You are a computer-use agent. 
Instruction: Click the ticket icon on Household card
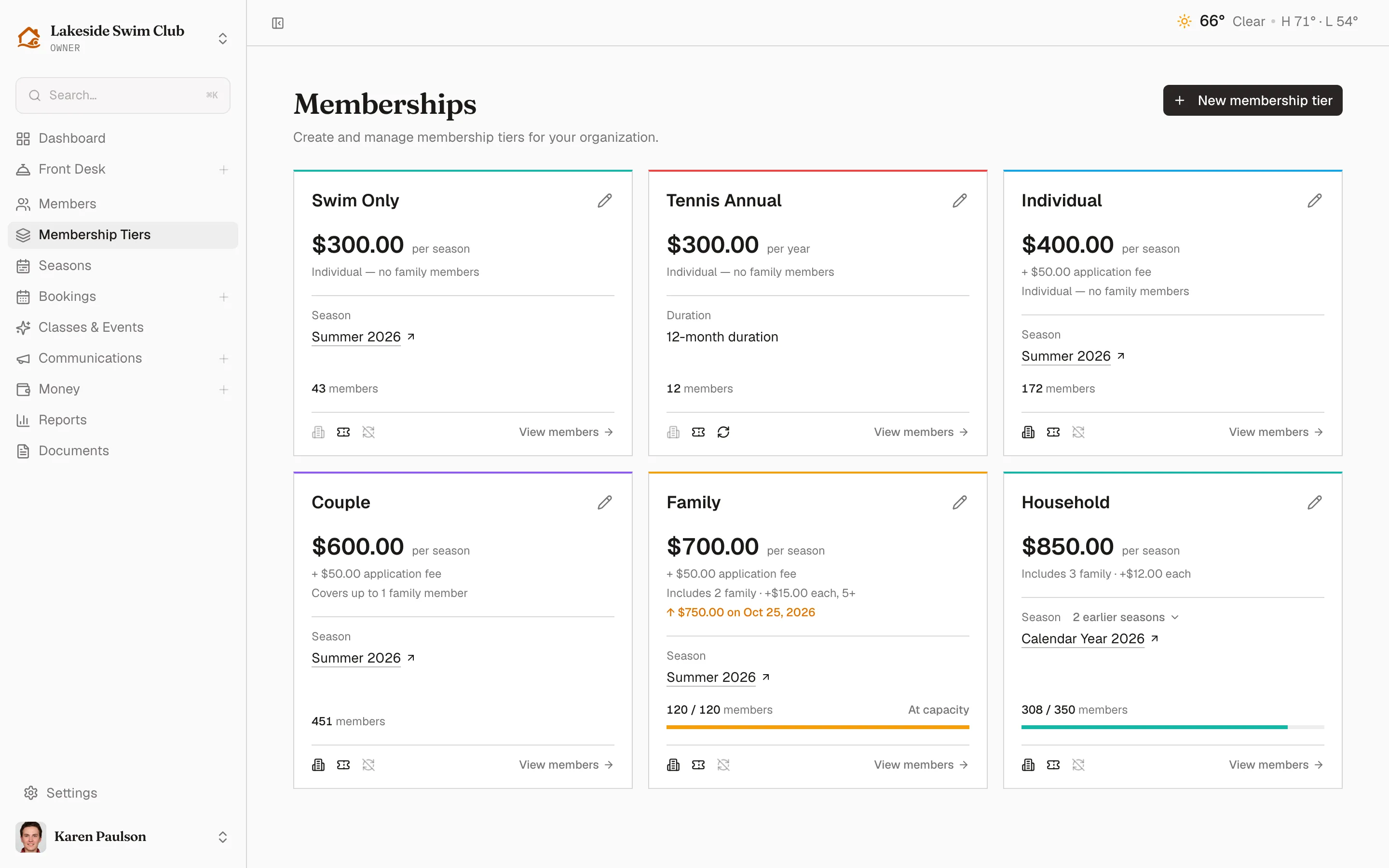click(x=1053, y=765)
